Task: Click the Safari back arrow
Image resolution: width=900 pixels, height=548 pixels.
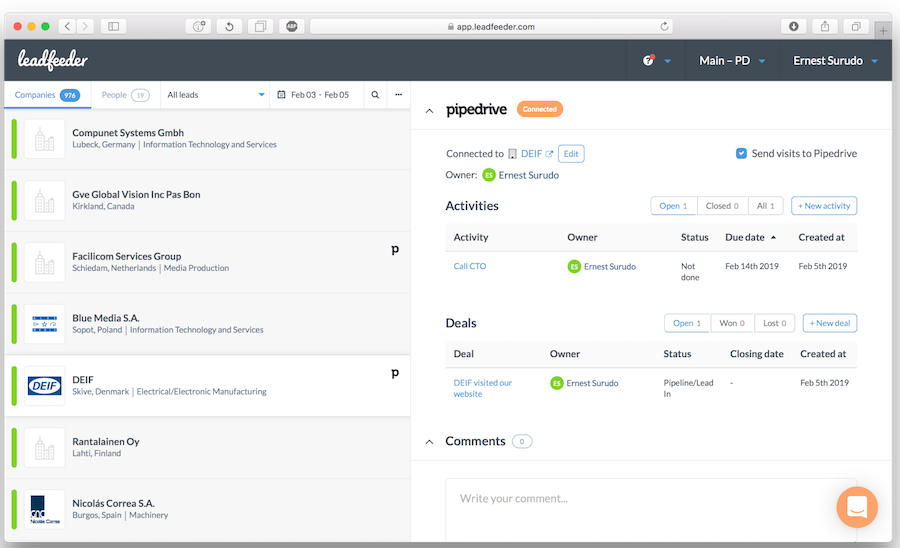Action: (x=67, y=26)
